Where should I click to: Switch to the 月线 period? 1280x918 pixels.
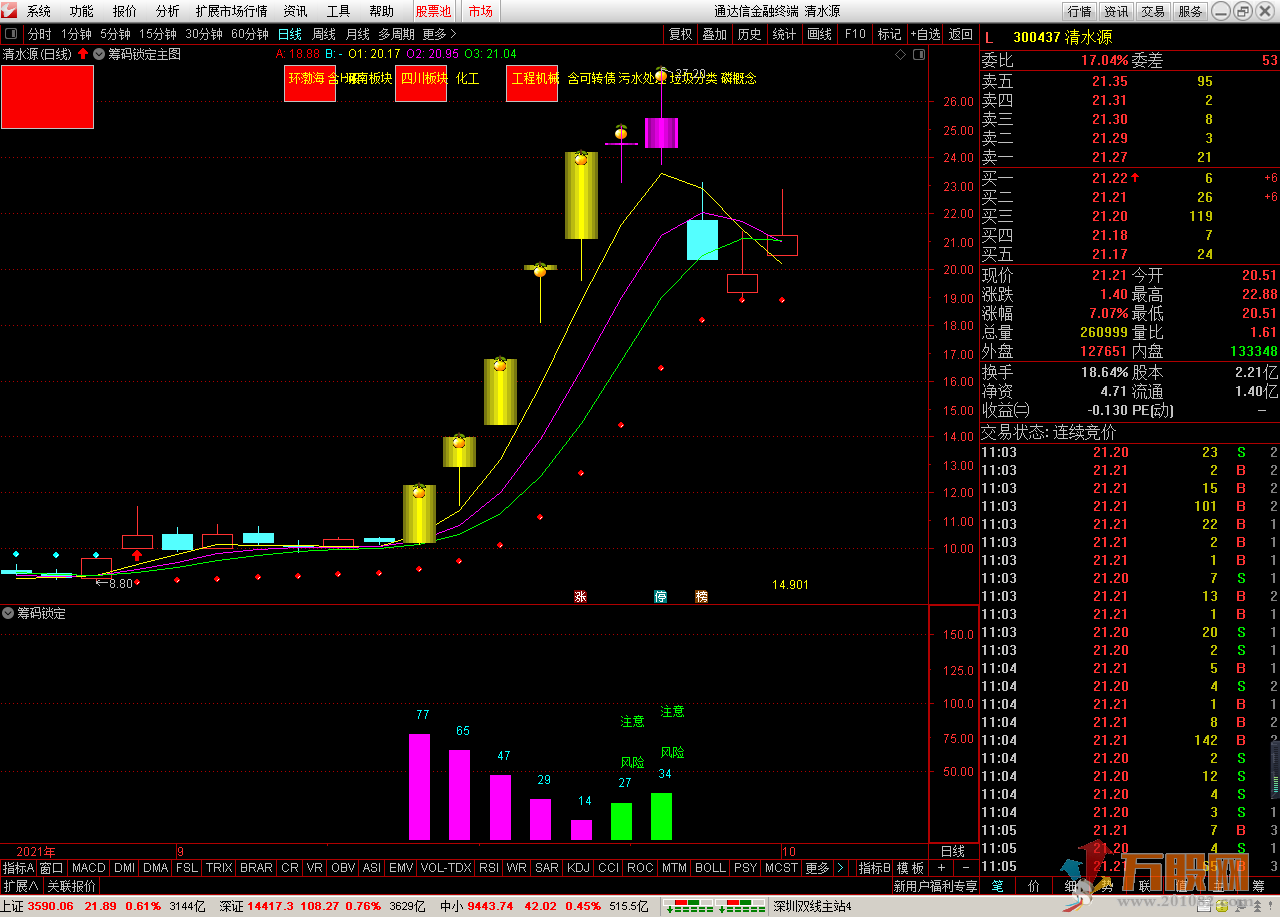(357, 34)
